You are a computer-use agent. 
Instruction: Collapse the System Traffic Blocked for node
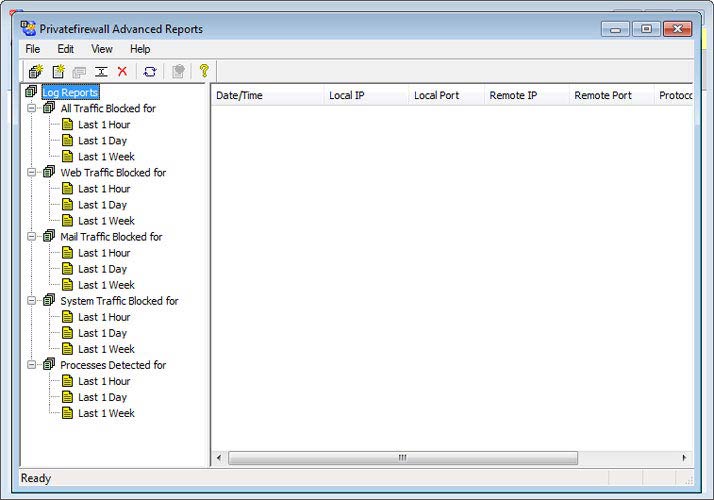click(31, 301)
